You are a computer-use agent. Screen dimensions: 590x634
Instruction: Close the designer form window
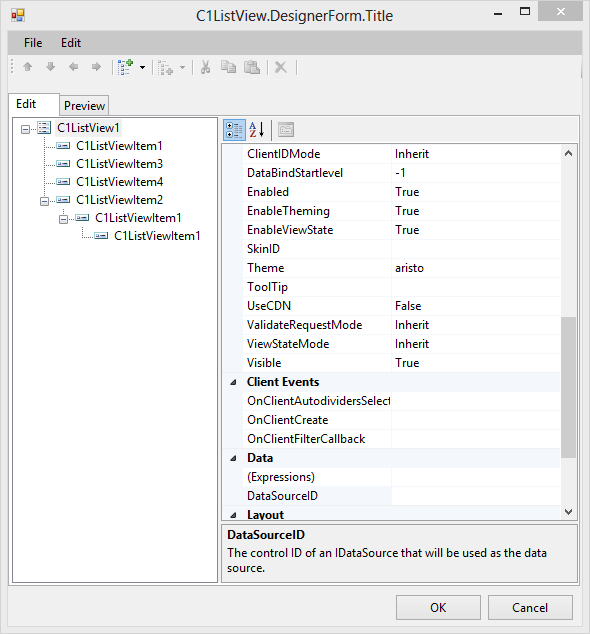tap(560, 12)
